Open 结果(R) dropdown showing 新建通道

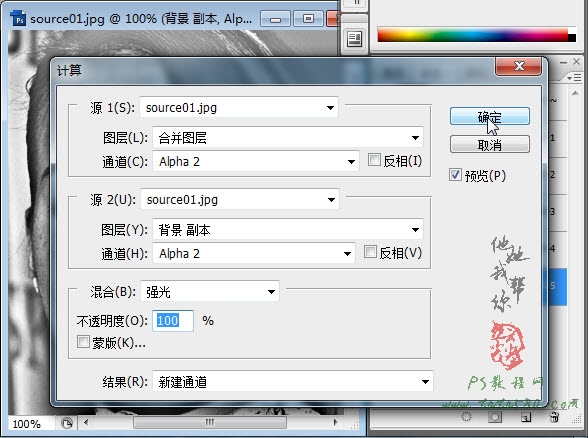tap(293, 382)
